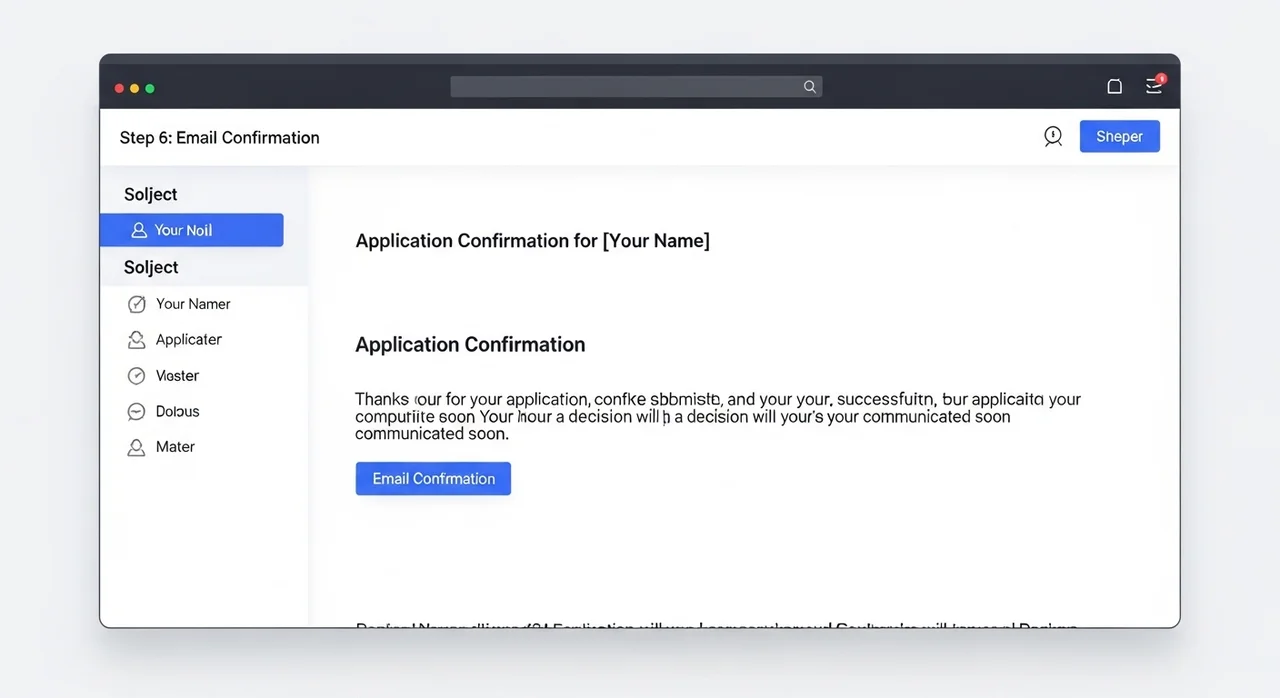Click the red close window dot
The width and height of the screenshot is (1280, 698).
120,88
